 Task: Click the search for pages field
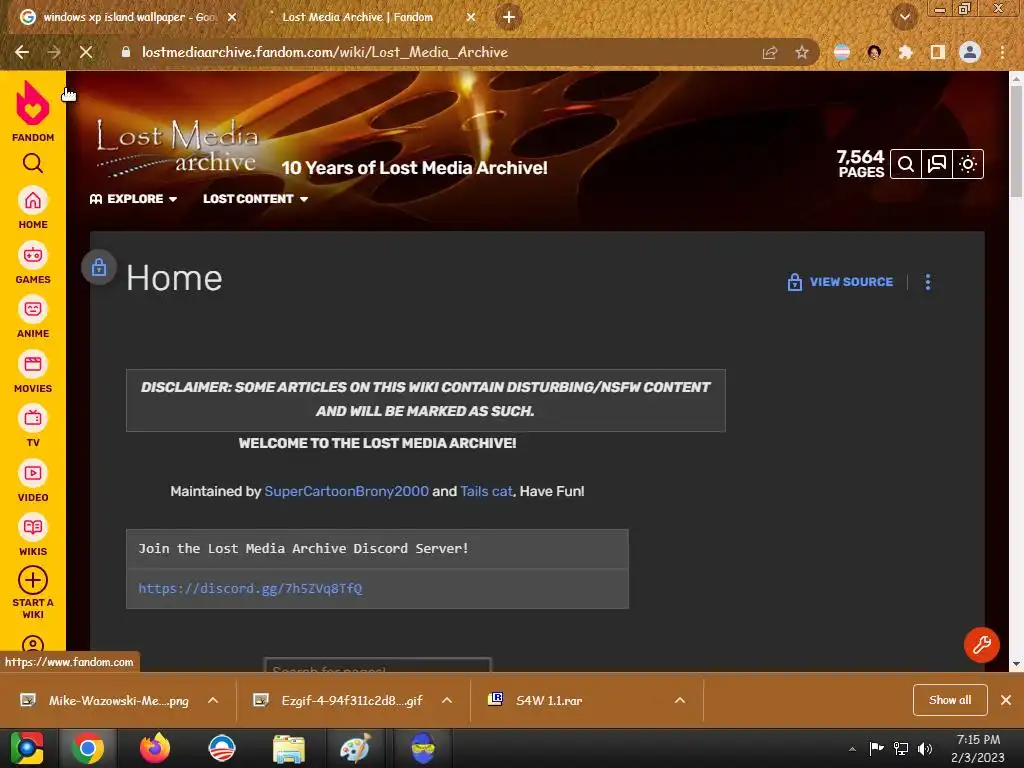tap(377, 665)
